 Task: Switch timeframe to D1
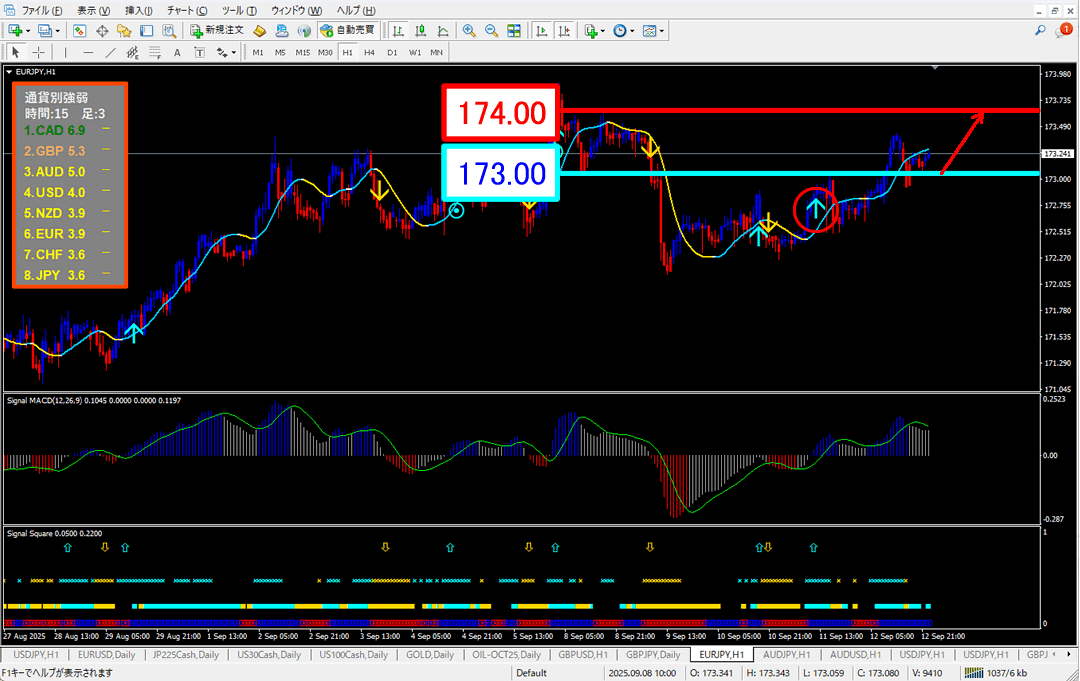pyautogui.click(x=392, y=52)
